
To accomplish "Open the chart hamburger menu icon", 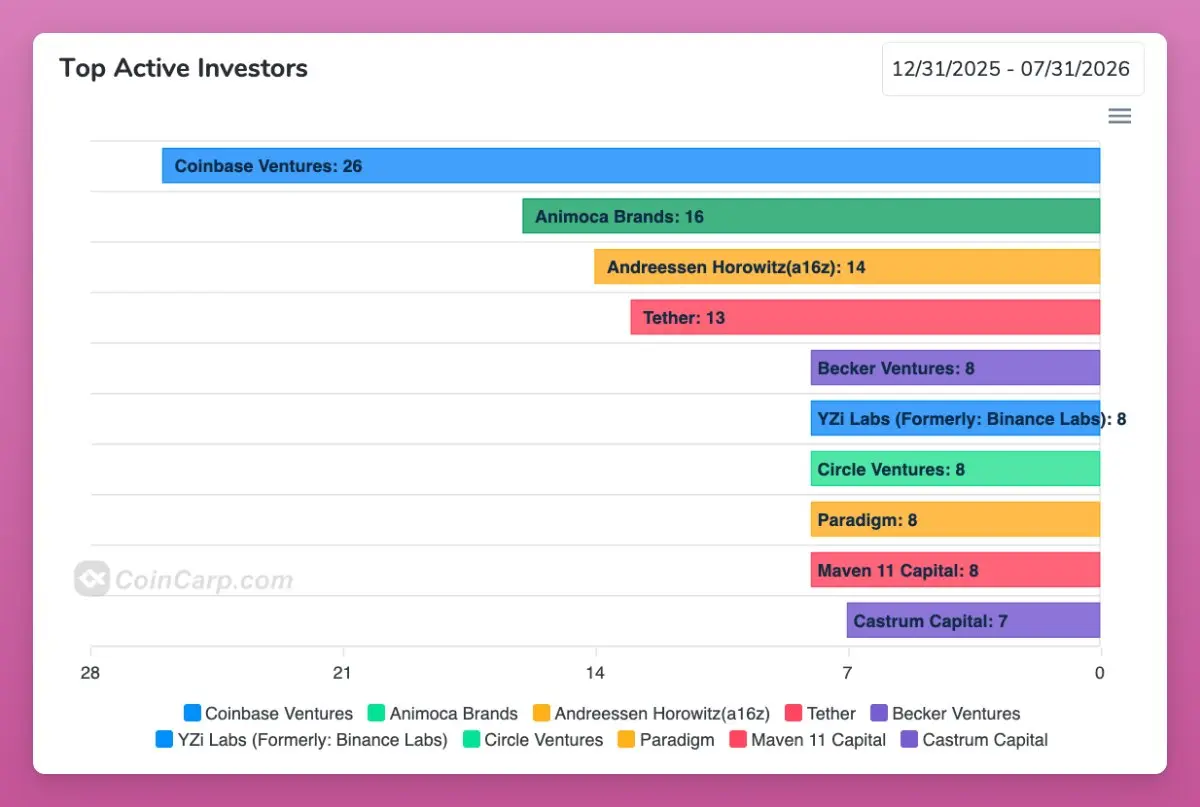I will pos(1120,116).
